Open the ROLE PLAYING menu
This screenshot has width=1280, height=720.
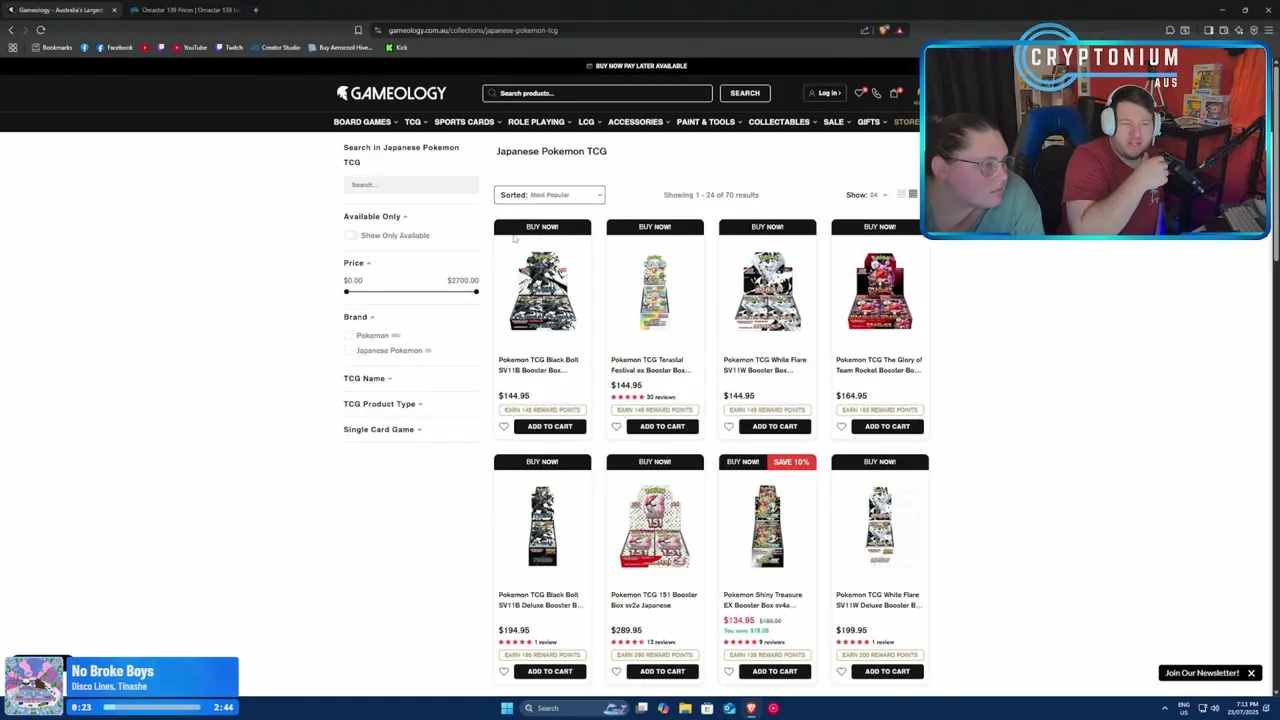(540, 122)
